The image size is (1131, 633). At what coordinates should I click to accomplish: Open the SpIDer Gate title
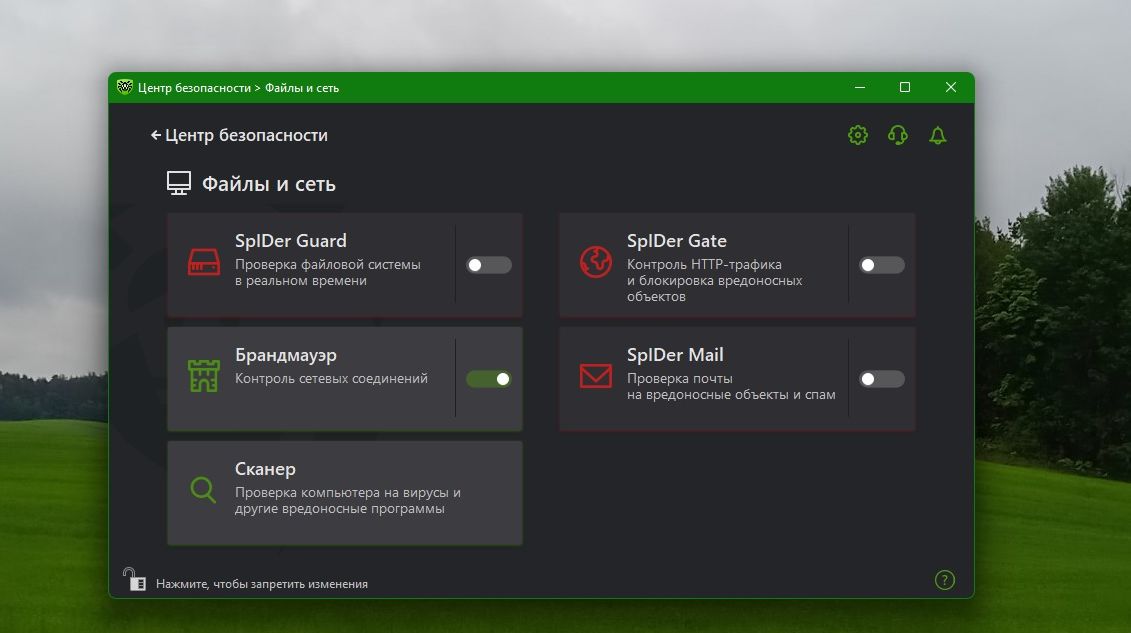click(677, 241)
